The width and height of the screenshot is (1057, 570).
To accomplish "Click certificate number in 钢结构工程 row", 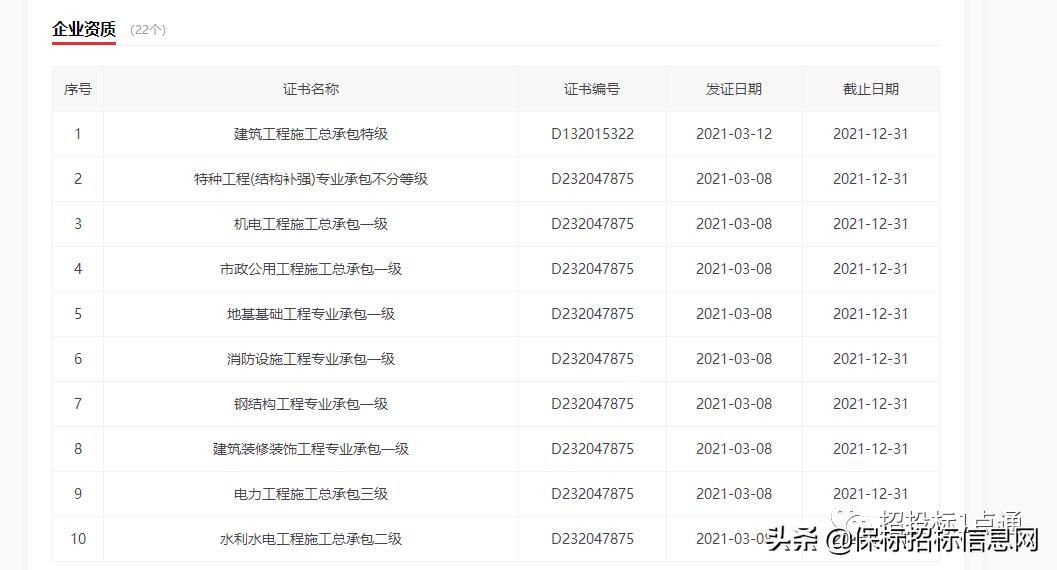I will (x=593, y=404).
